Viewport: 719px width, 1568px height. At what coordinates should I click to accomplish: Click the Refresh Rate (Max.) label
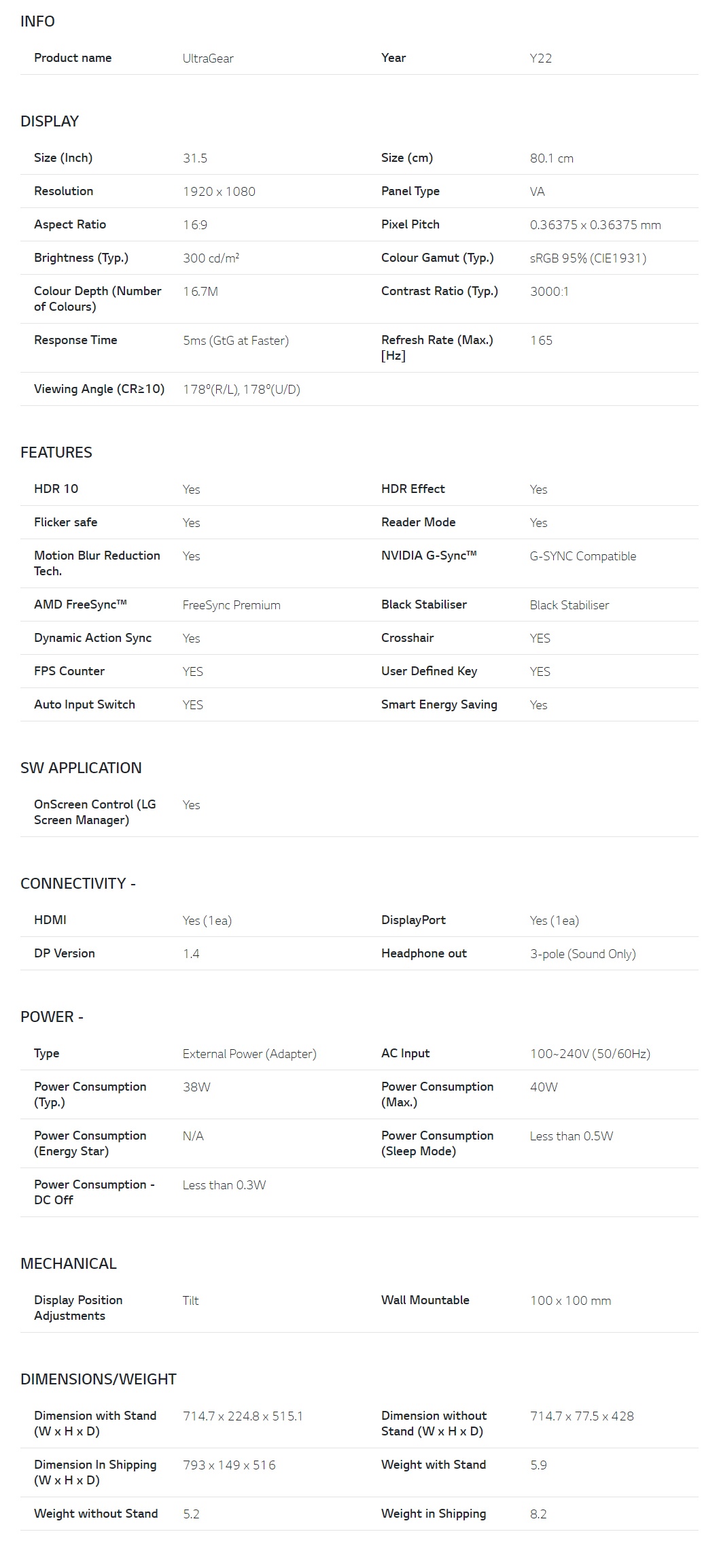[x=437, y=347]
